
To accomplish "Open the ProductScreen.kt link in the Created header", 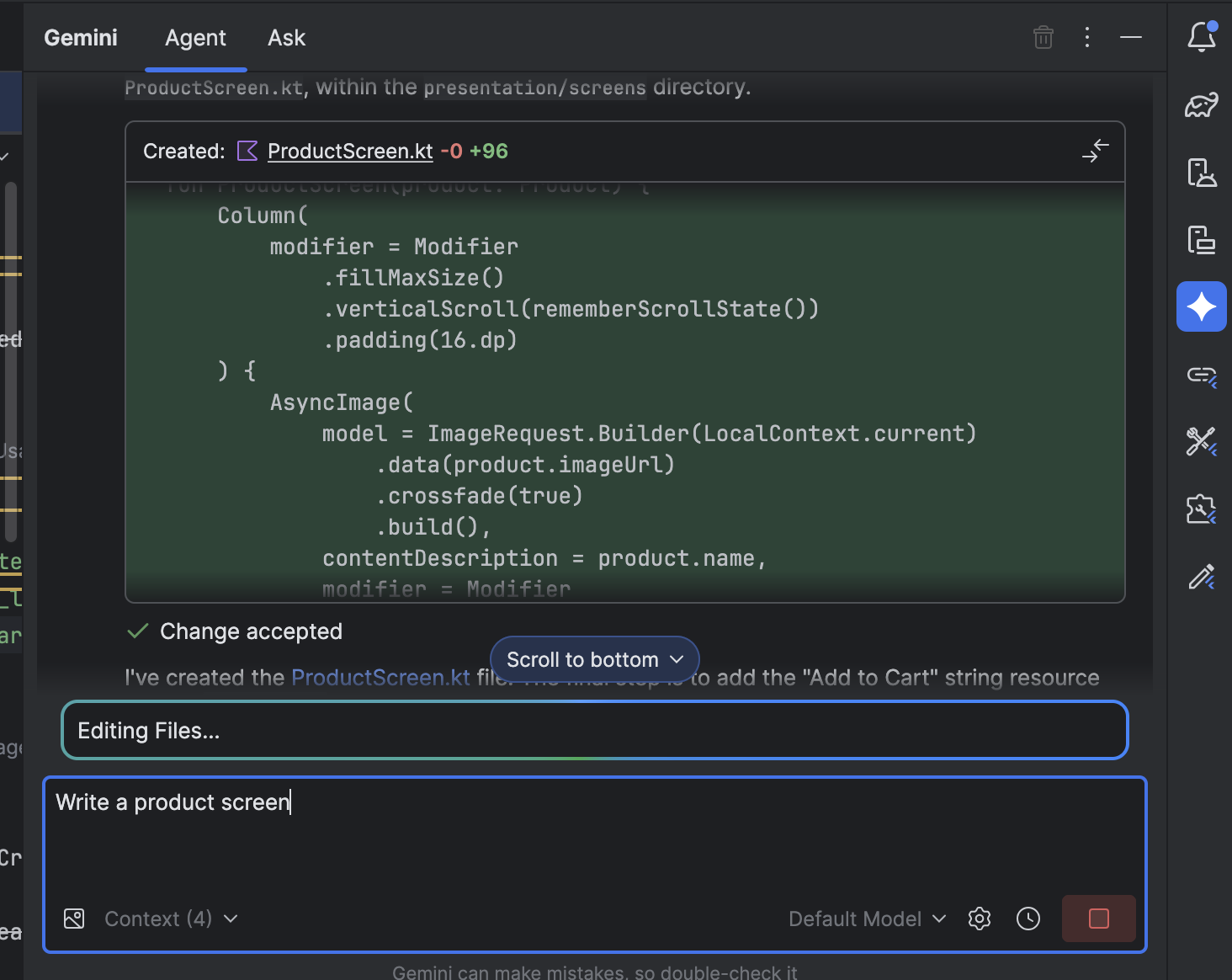I will coord(350,152).
